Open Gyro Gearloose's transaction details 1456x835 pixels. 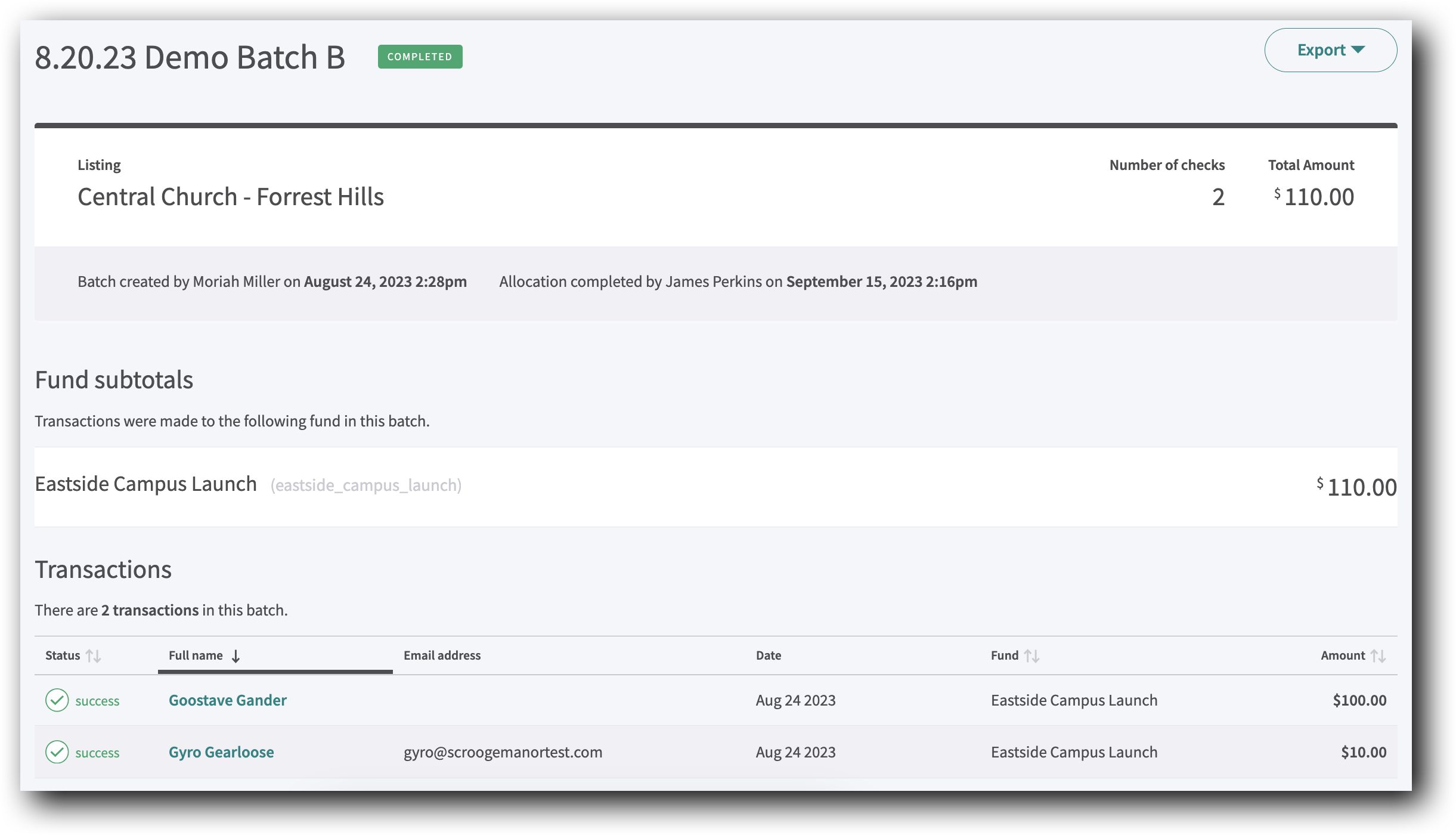coord(221,752)
